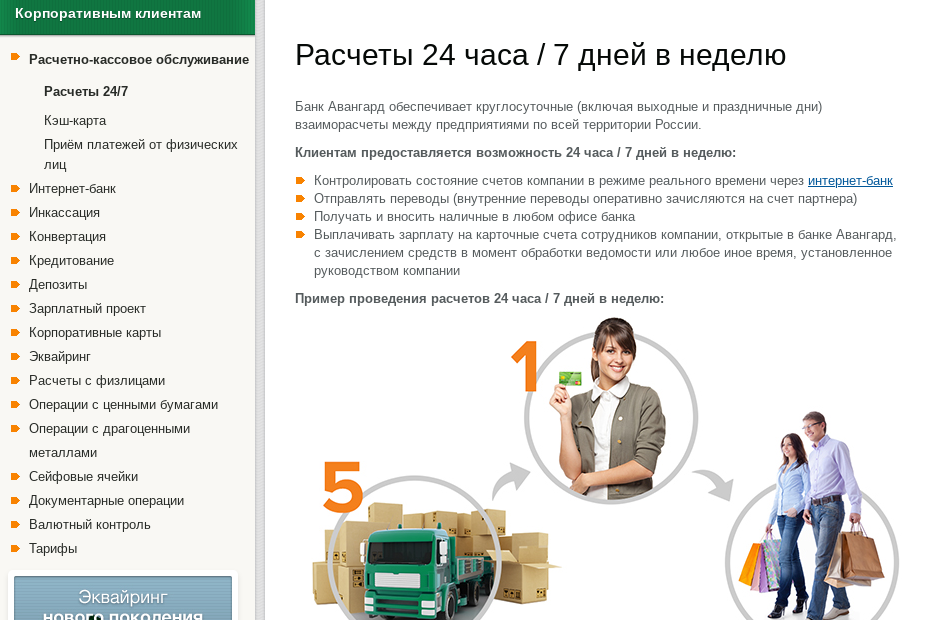
Task: Click the bullet icon before Отправлять переводы
Action: pos(299,198)
